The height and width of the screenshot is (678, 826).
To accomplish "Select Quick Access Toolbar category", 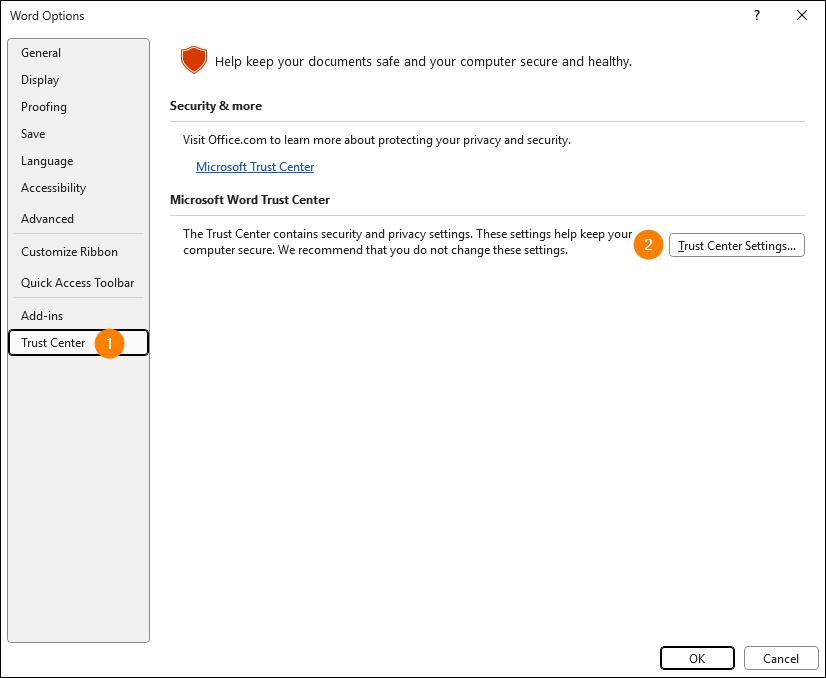I will coord(78,283).
